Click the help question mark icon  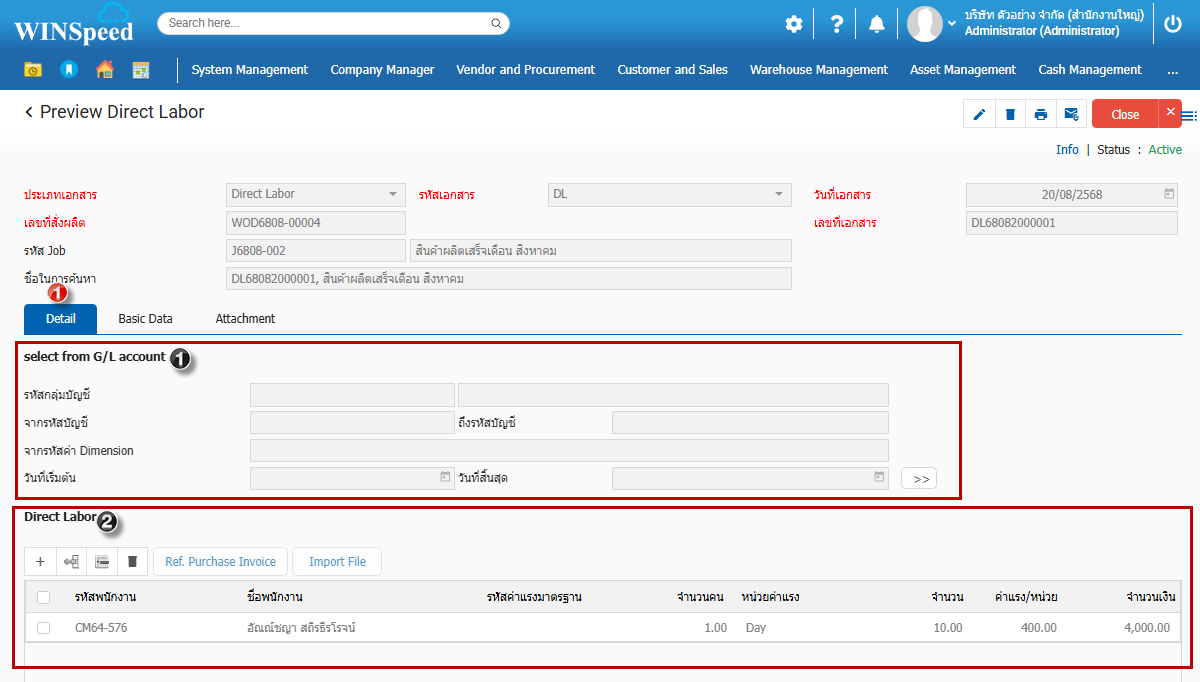coord(837,24)
